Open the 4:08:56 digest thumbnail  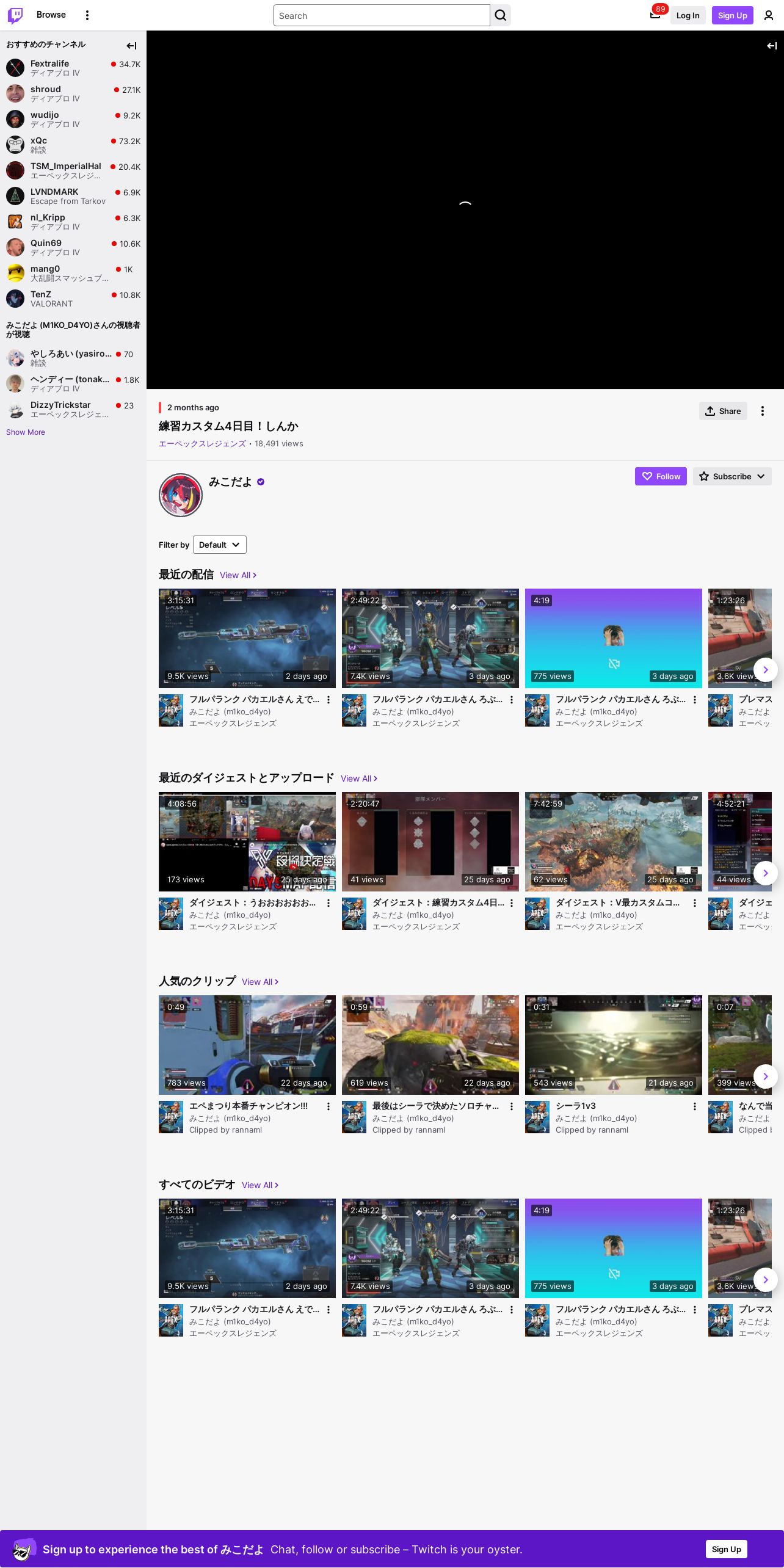click(247, 841)
